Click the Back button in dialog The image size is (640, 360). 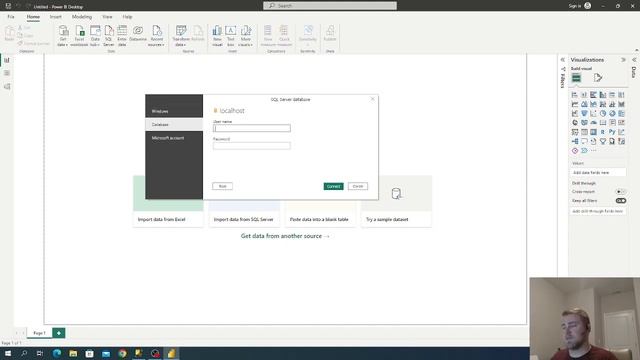222,186
